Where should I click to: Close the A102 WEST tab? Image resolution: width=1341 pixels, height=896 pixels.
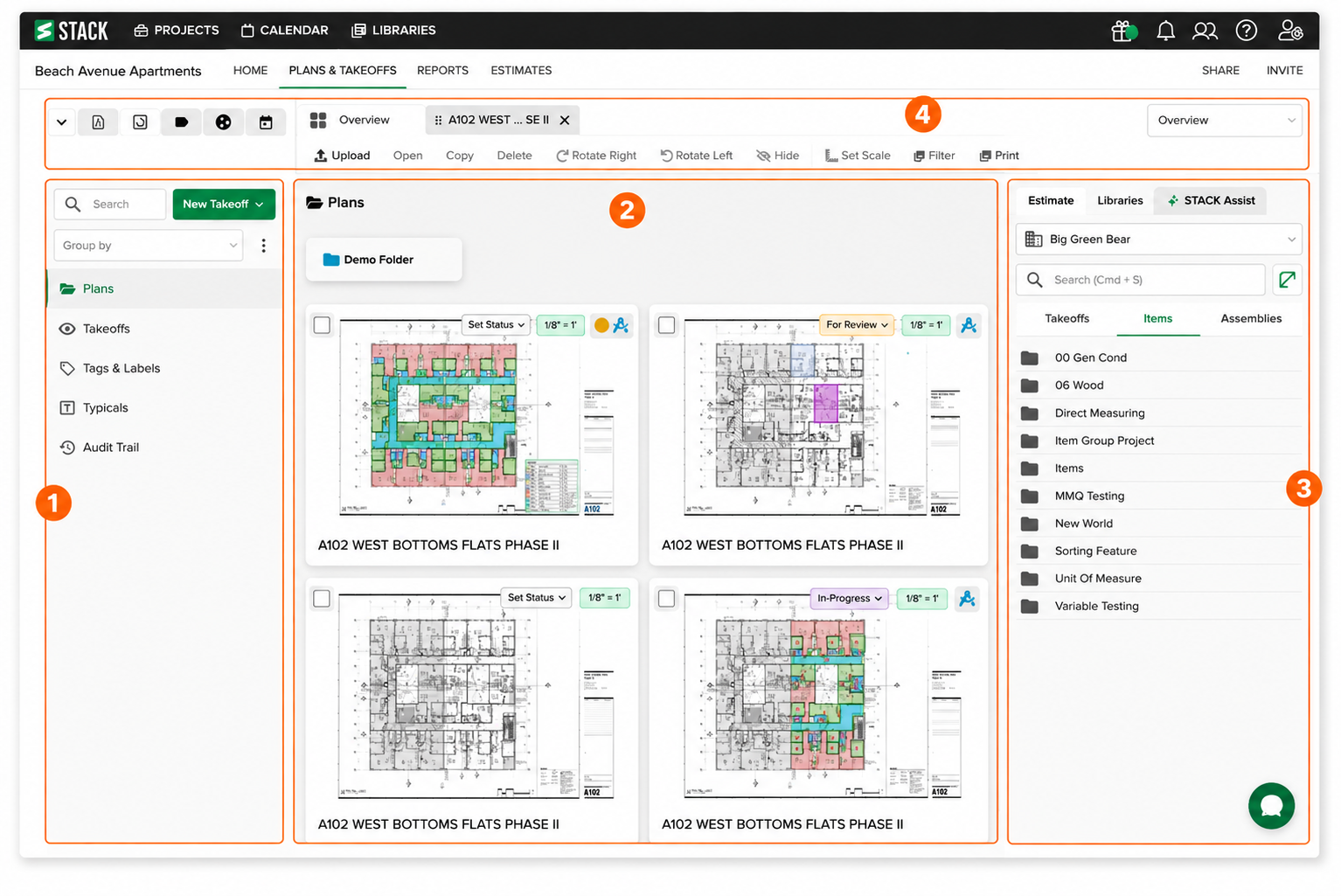click(565, 121)
